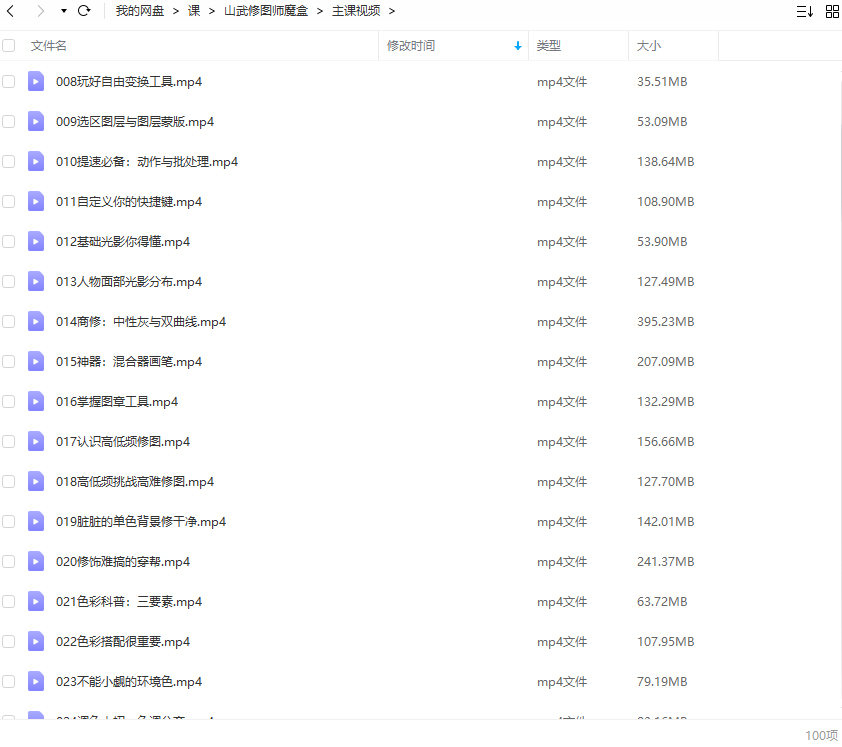Click video icon of 022色彩搭配很重要.mp4
The image size is (842, 747).
[36, 642]
